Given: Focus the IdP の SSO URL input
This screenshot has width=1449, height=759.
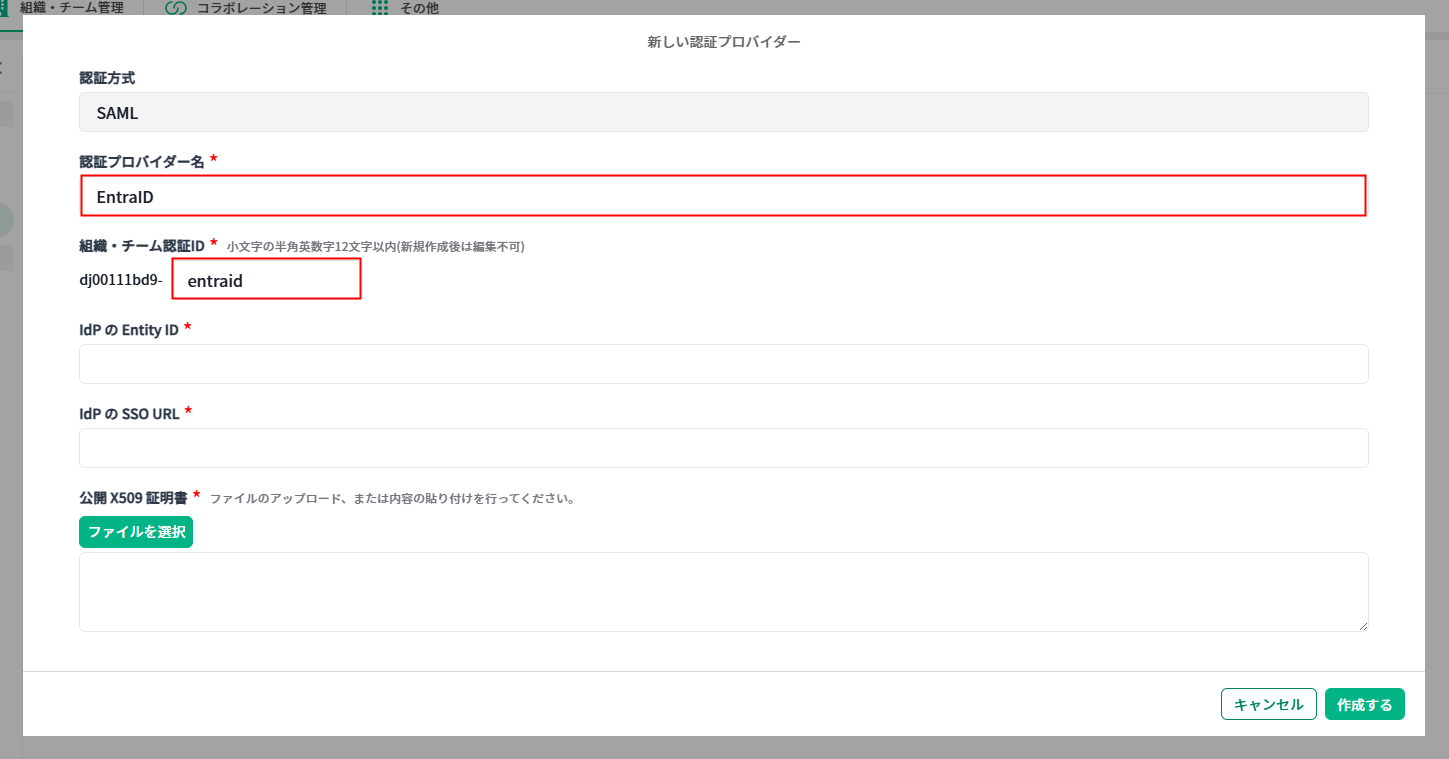Looking at the screenshot, I should tap(723, 448).
